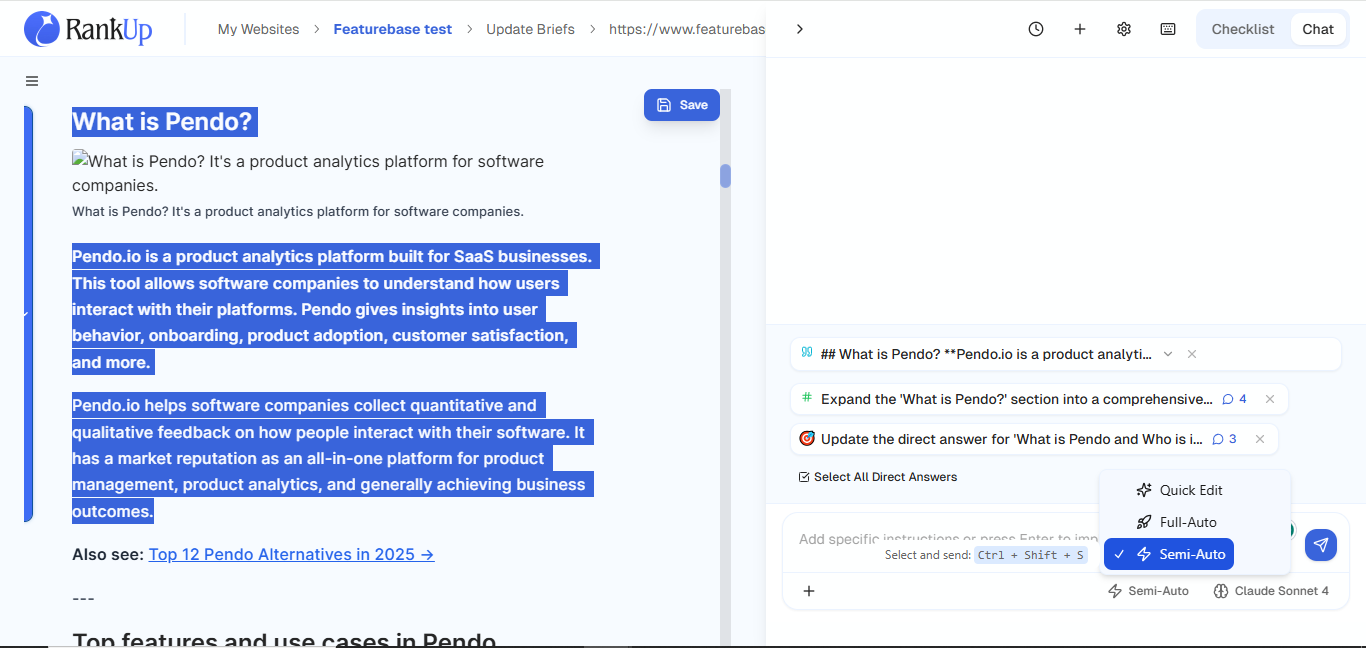The height and width of the screenshot is (648, 1366).
Task: Click the 'Pendo.io helps software companies' paragraph
Action: [333, 458]
